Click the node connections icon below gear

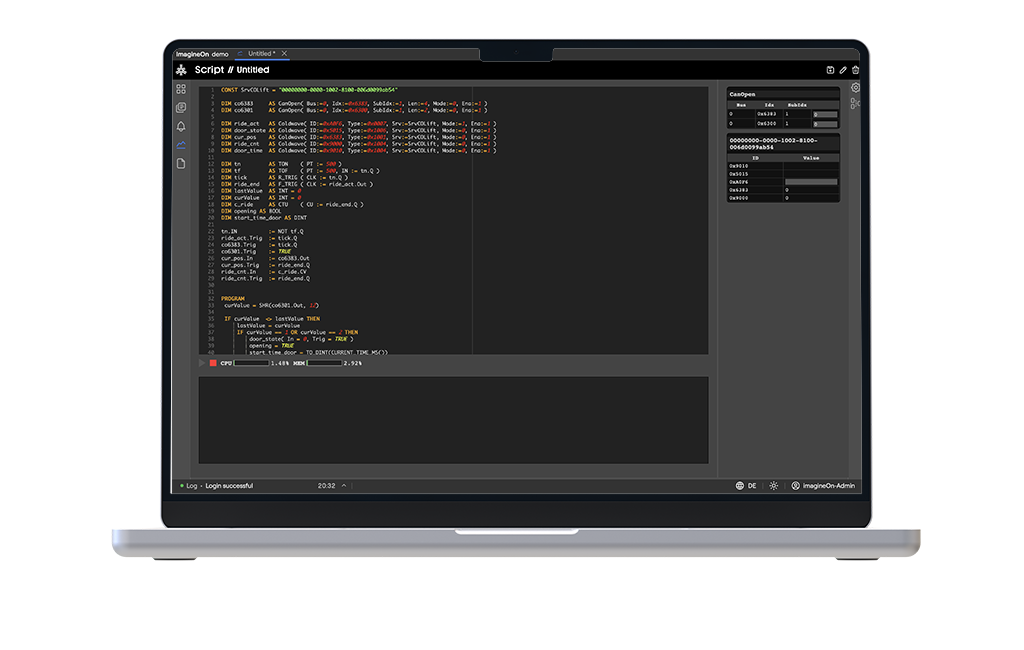pos(855,103)
